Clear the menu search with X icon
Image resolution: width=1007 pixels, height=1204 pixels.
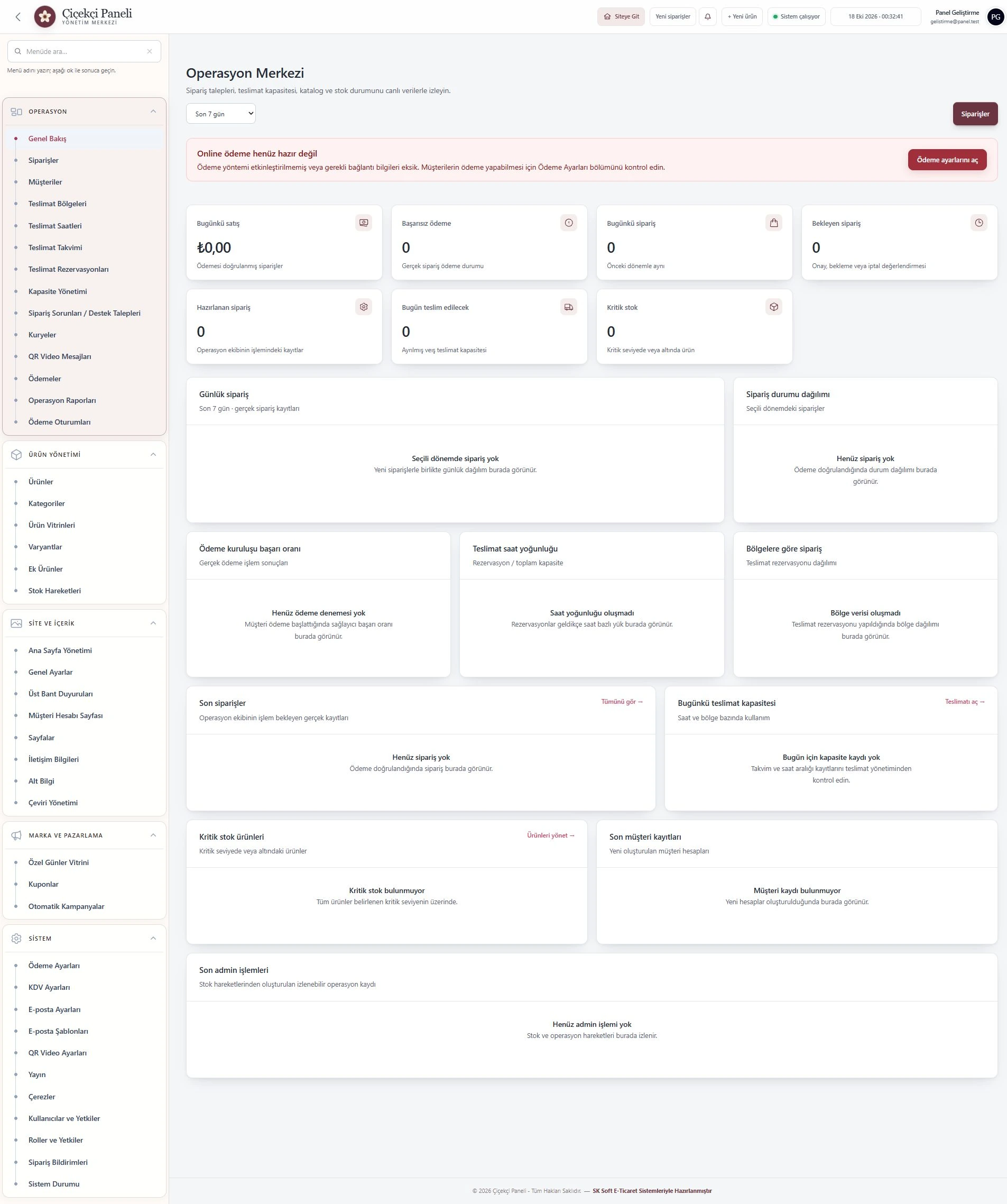pos(150,52)
